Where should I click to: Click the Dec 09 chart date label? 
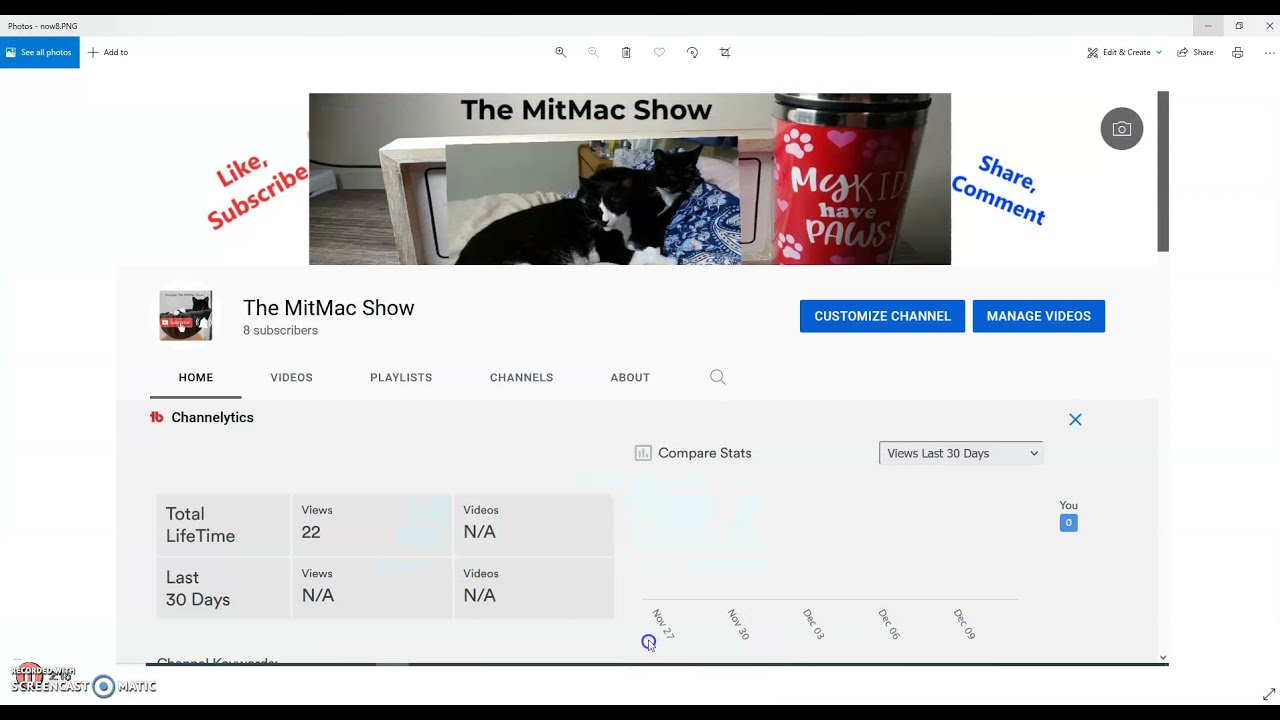(x=964, y=624)
